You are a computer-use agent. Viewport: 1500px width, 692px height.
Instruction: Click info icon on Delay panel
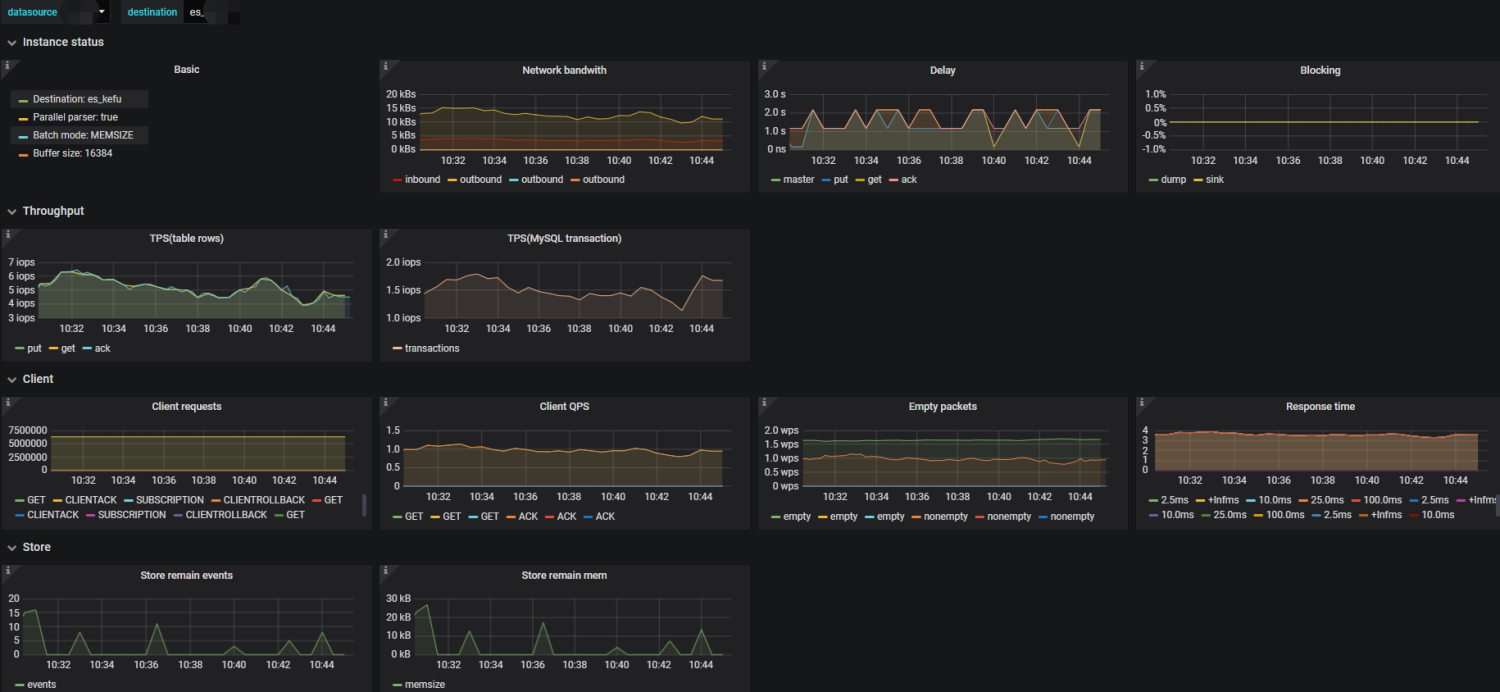(763, 66)
